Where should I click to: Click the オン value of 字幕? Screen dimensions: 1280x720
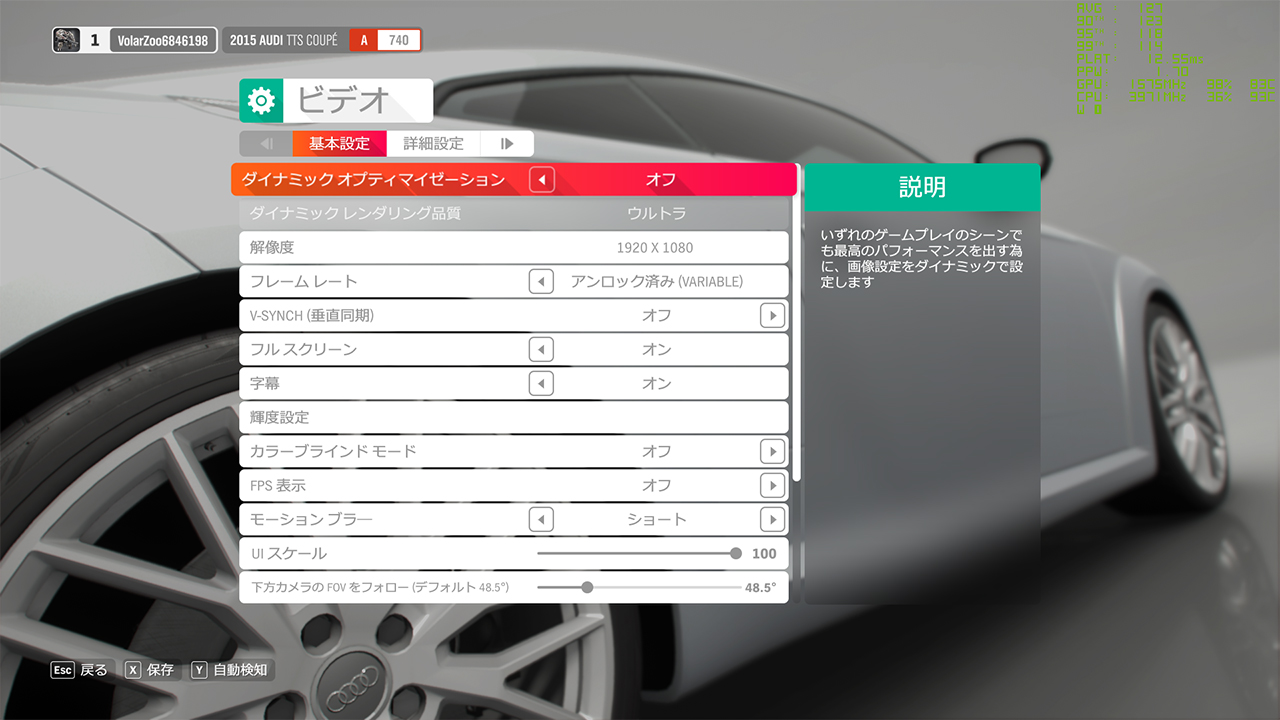657,383
